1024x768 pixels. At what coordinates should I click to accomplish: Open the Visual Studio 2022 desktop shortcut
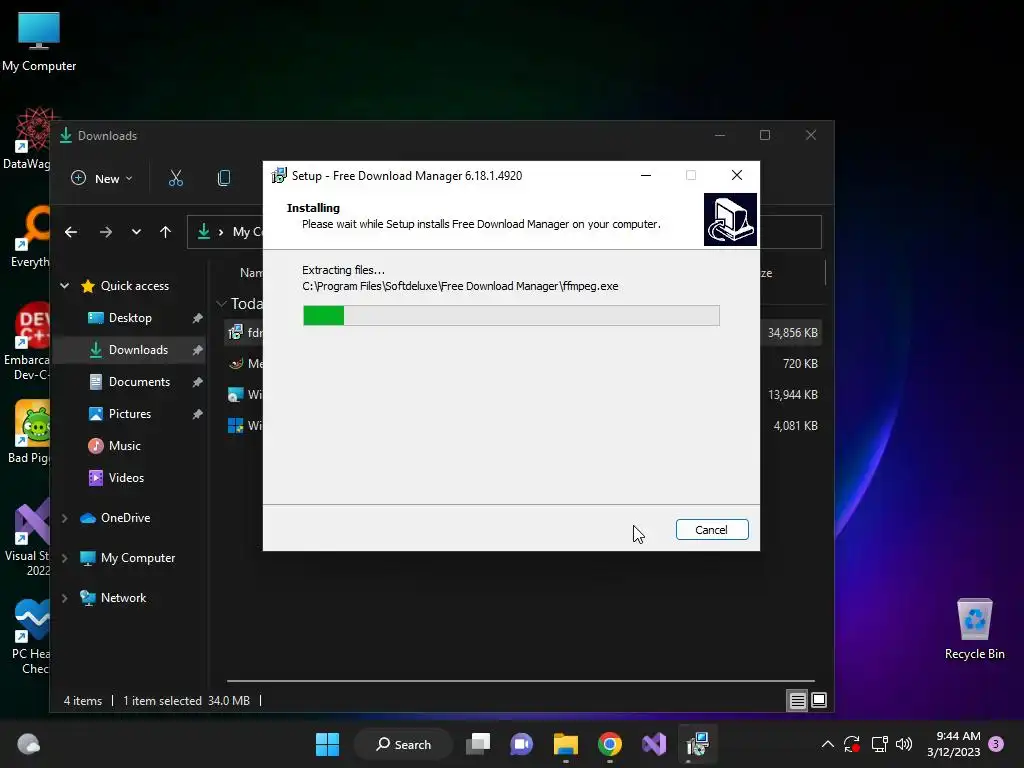pos(29,537)
